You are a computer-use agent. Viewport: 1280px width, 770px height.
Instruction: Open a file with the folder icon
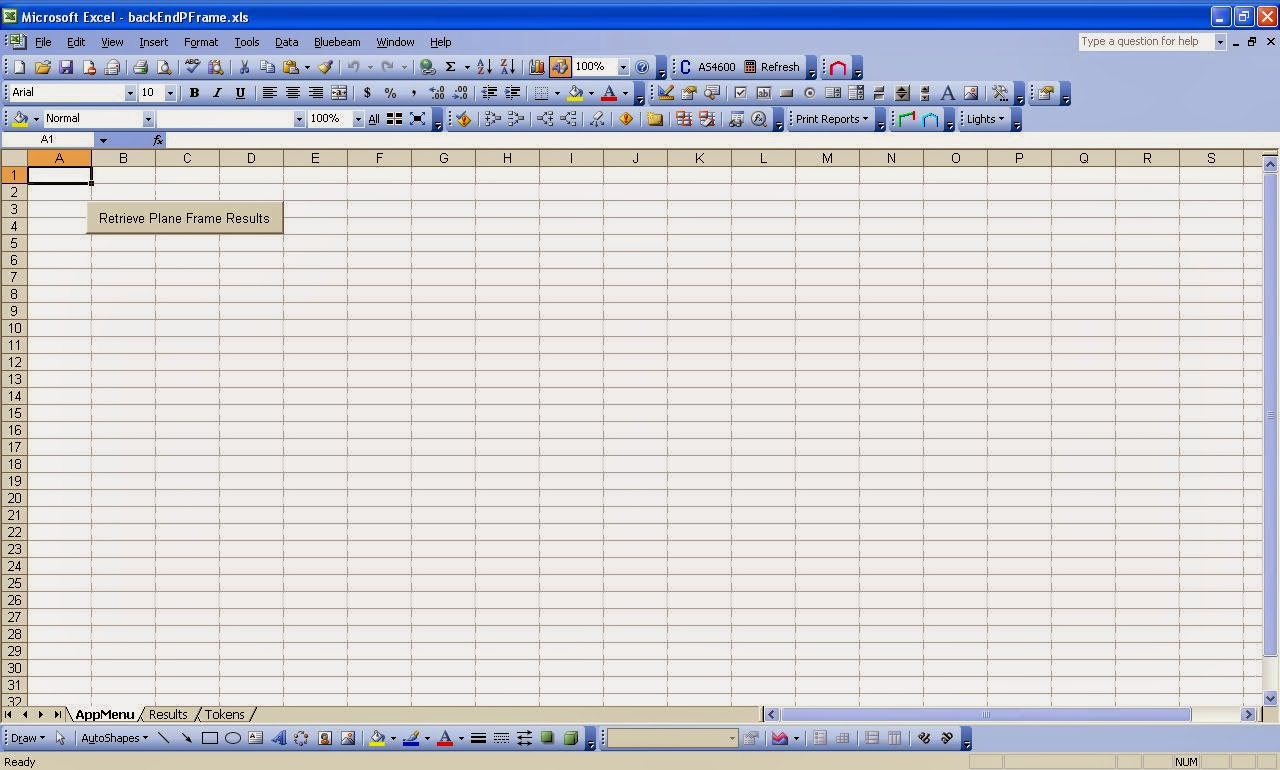[42, 67]
